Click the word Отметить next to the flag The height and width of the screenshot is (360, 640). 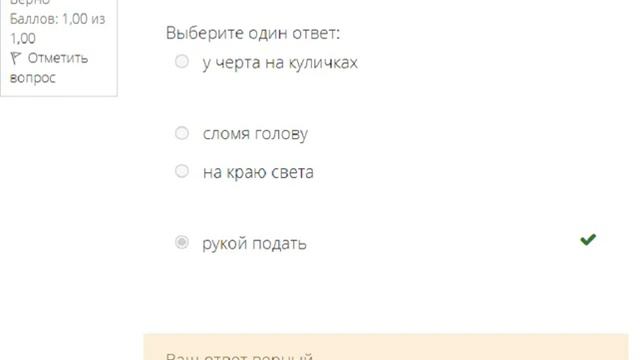(x=58, y=58)
